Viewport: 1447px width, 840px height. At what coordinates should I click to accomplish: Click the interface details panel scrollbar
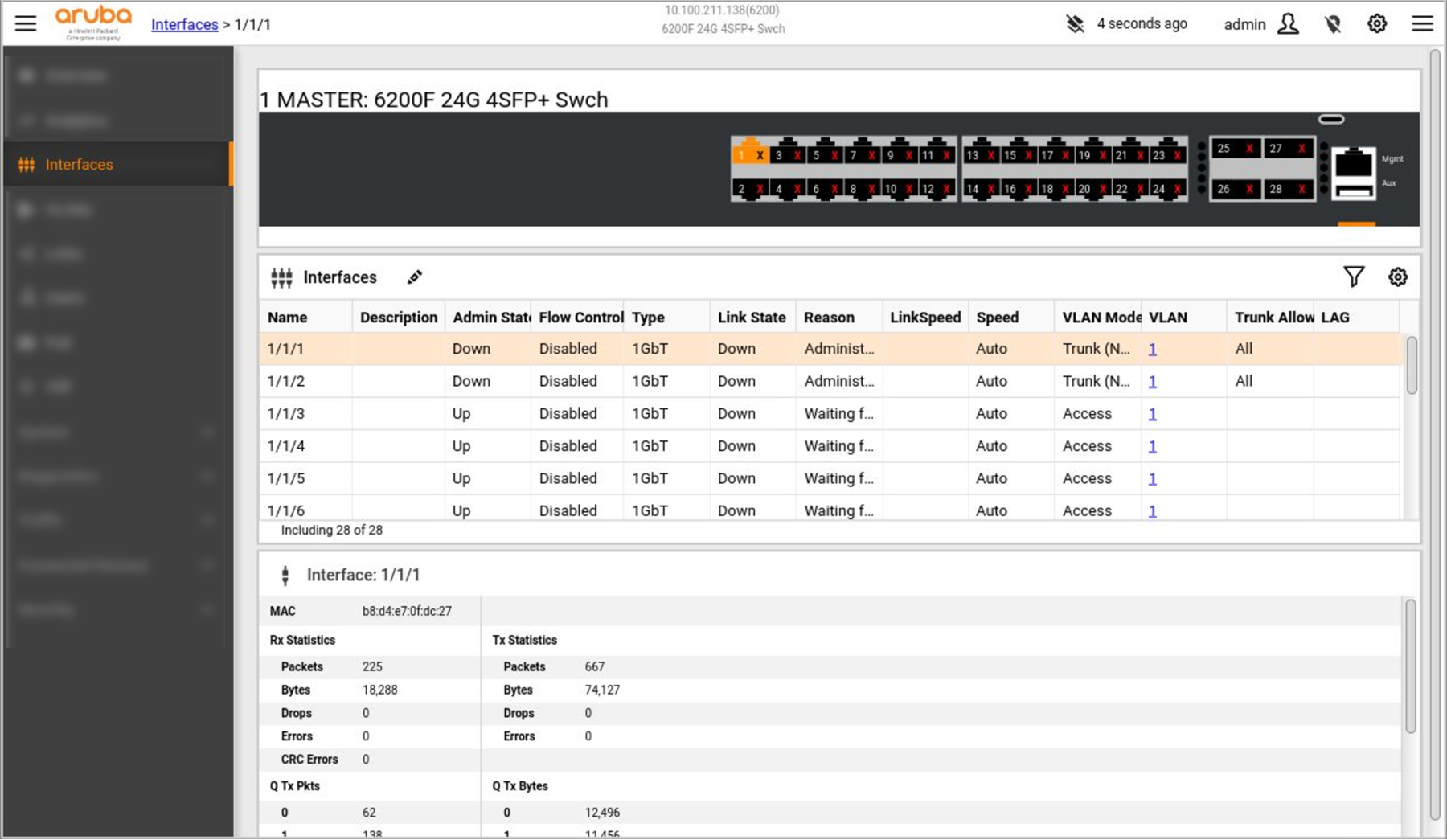click(1411, 666)
